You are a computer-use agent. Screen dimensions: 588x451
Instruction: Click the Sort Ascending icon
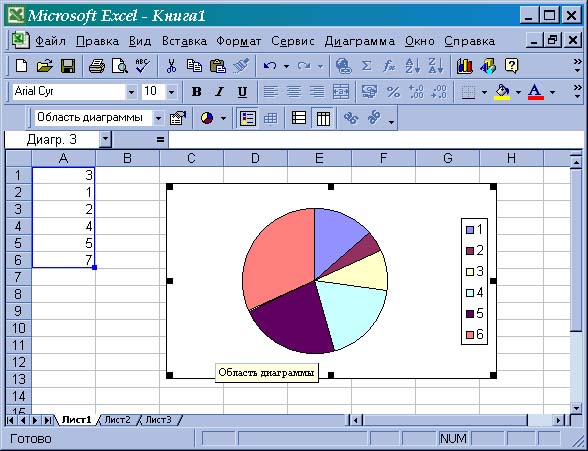[413, 66]
